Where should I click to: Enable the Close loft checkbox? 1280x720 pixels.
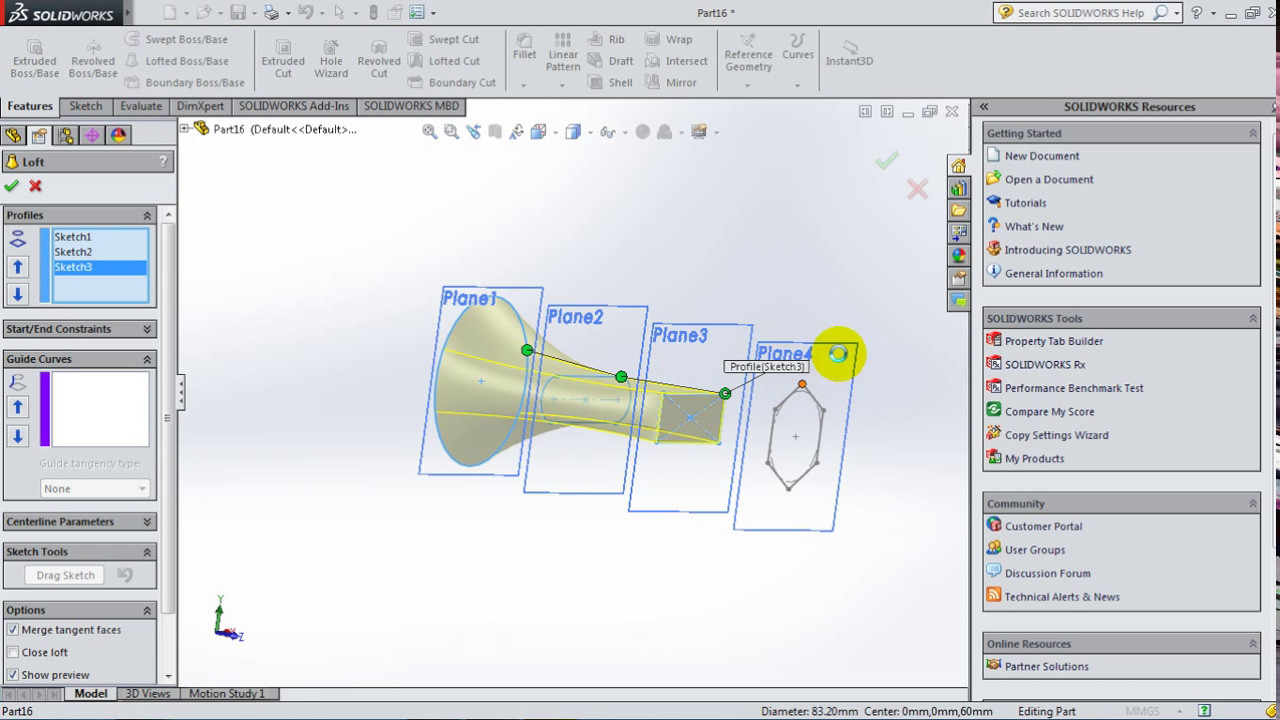13,652
